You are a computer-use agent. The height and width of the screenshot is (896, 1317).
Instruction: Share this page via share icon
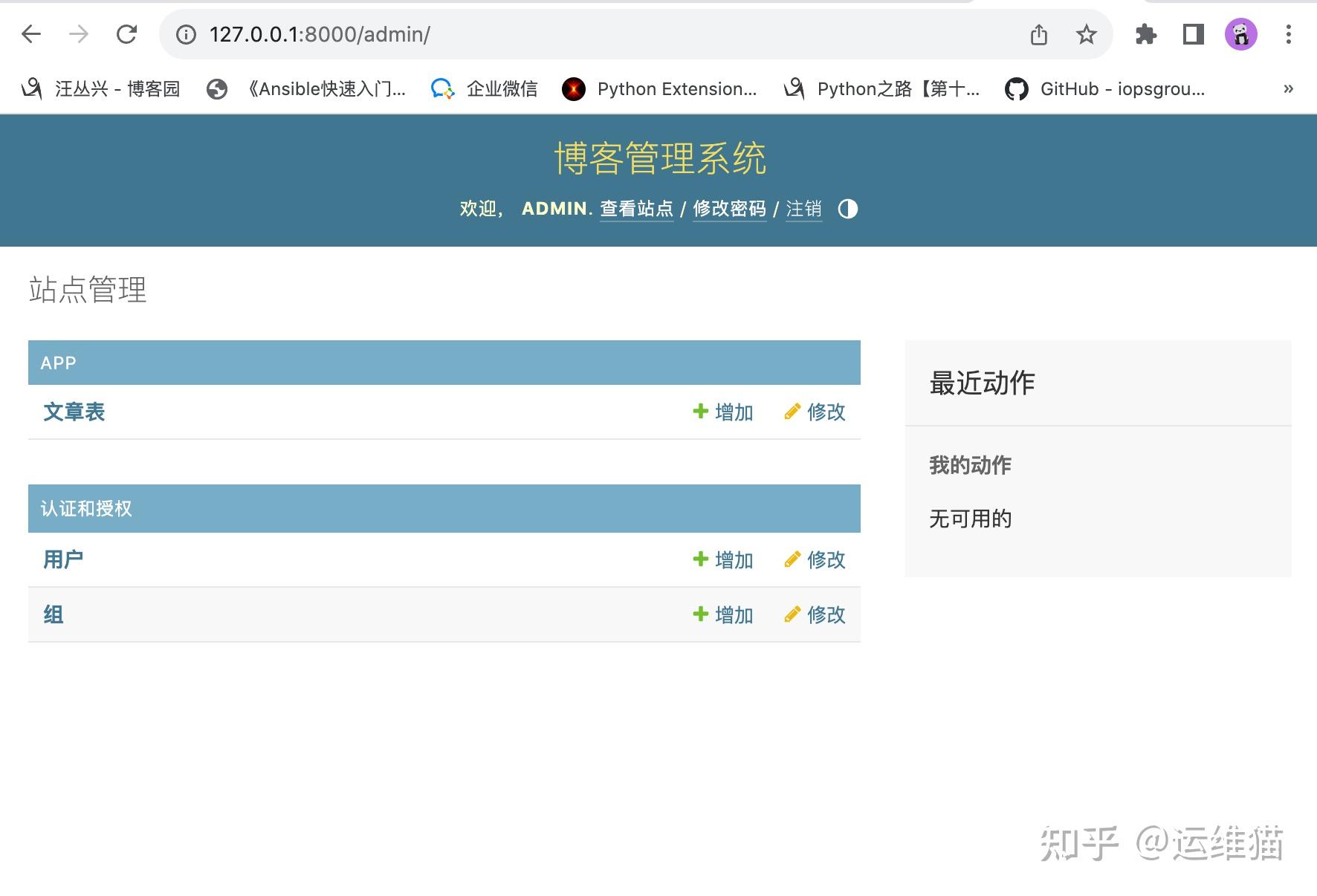(1039, 34)
